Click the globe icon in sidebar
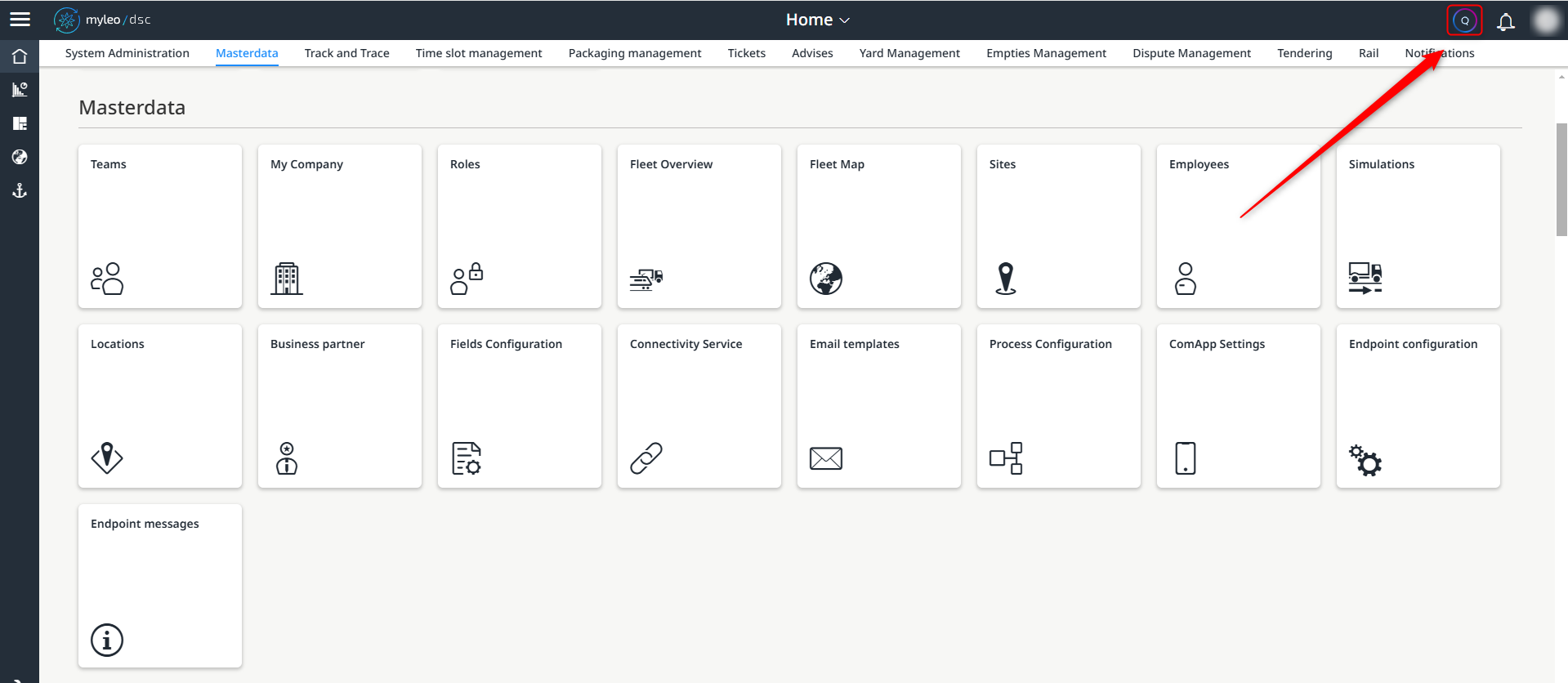This screenshot has width=1568, height=683. click(20, 157)
